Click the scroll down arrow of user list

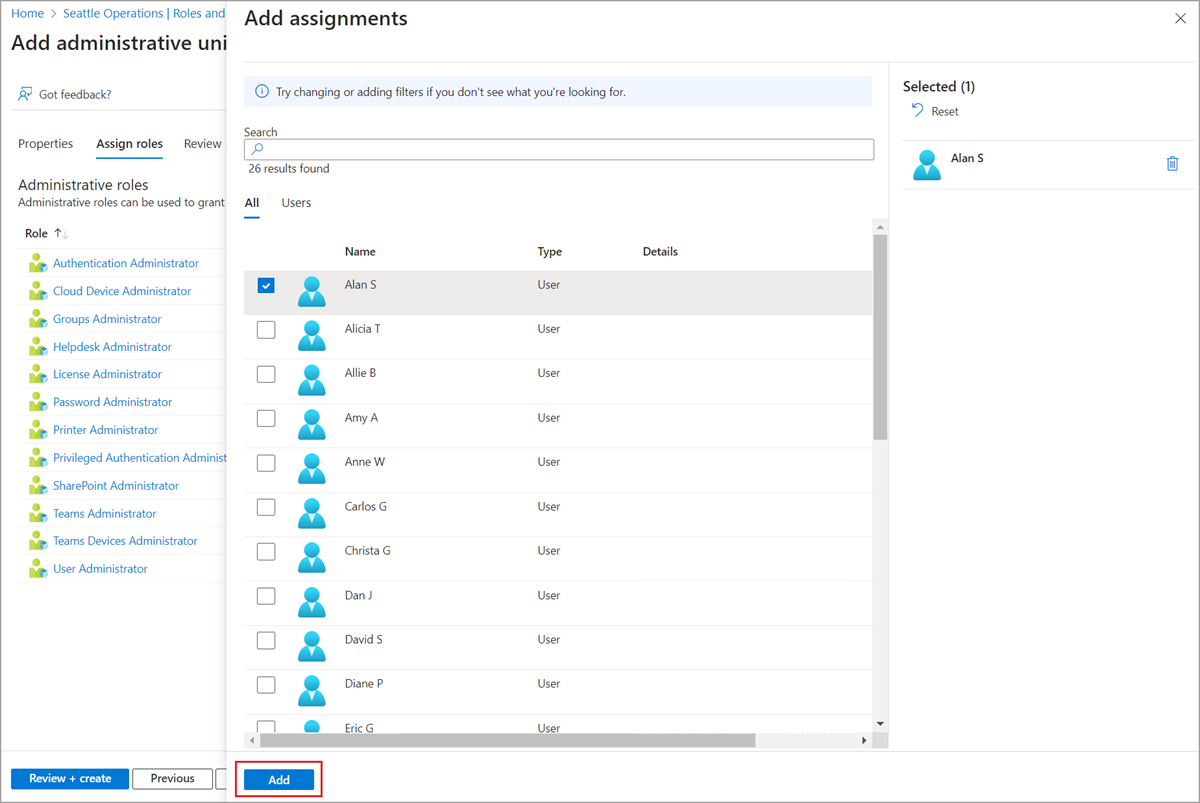point(880,724)
